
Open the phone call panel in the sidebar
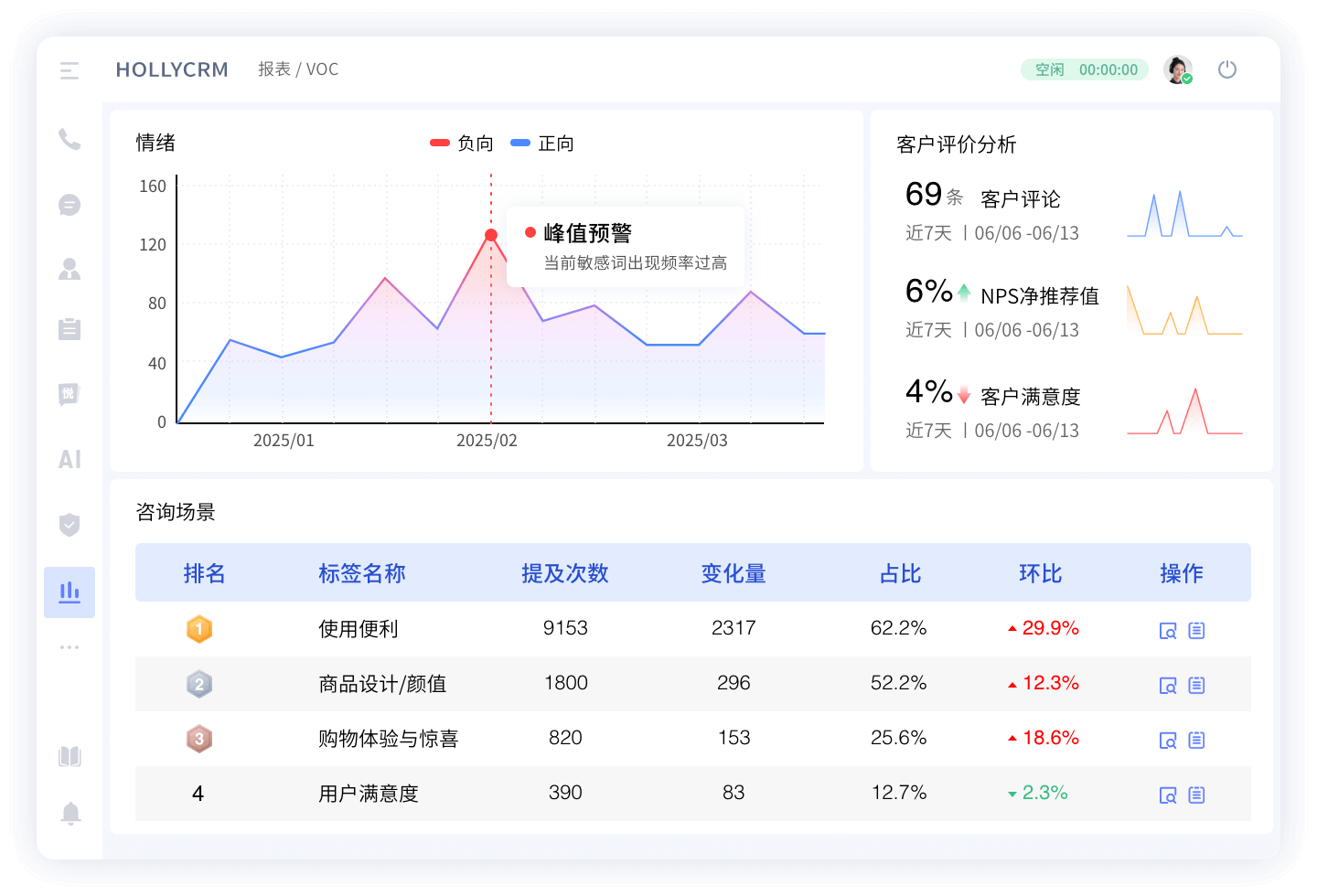pyautogui.click(x=69, y=139)
